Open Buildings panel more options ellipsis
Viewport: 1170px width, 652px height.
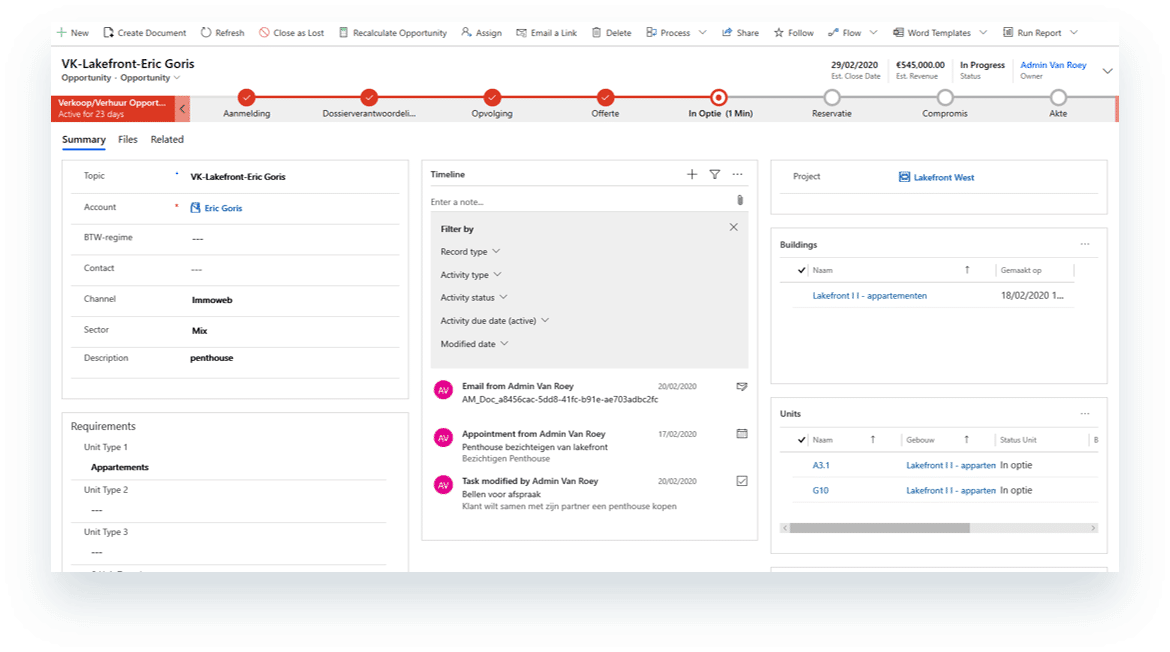1085,245
